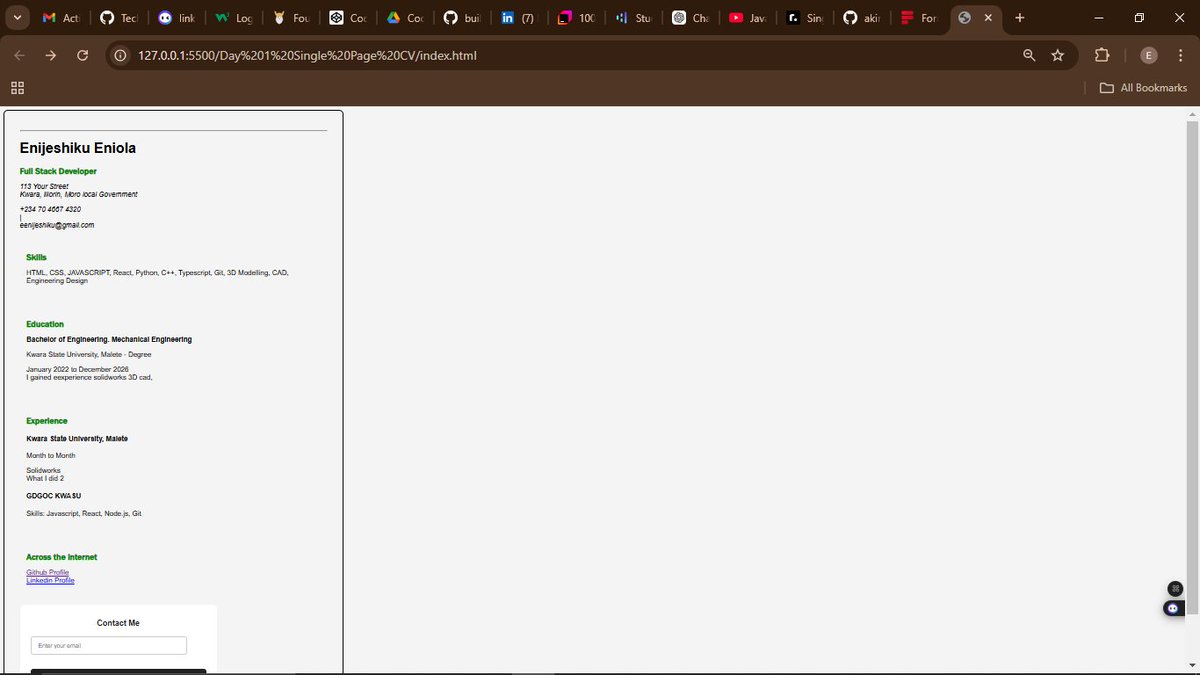This screenshot has height=675, width=1200.
Task: Open the GitHub 'akir' tab
Action: 863,18
